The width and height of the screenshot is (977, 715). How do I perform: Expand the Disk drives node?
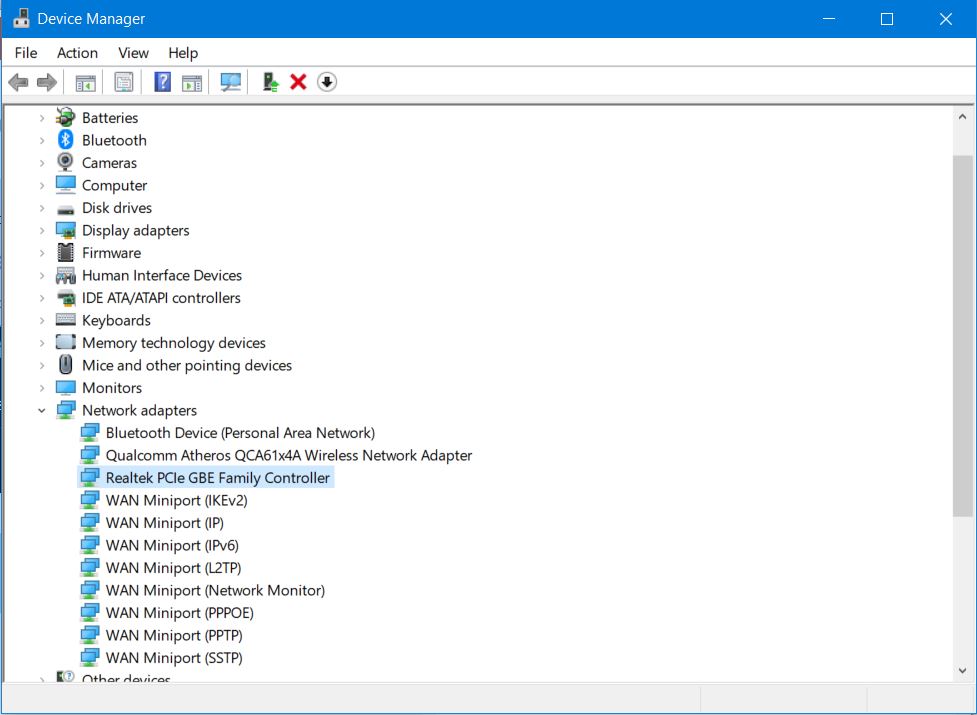(42, 208)
